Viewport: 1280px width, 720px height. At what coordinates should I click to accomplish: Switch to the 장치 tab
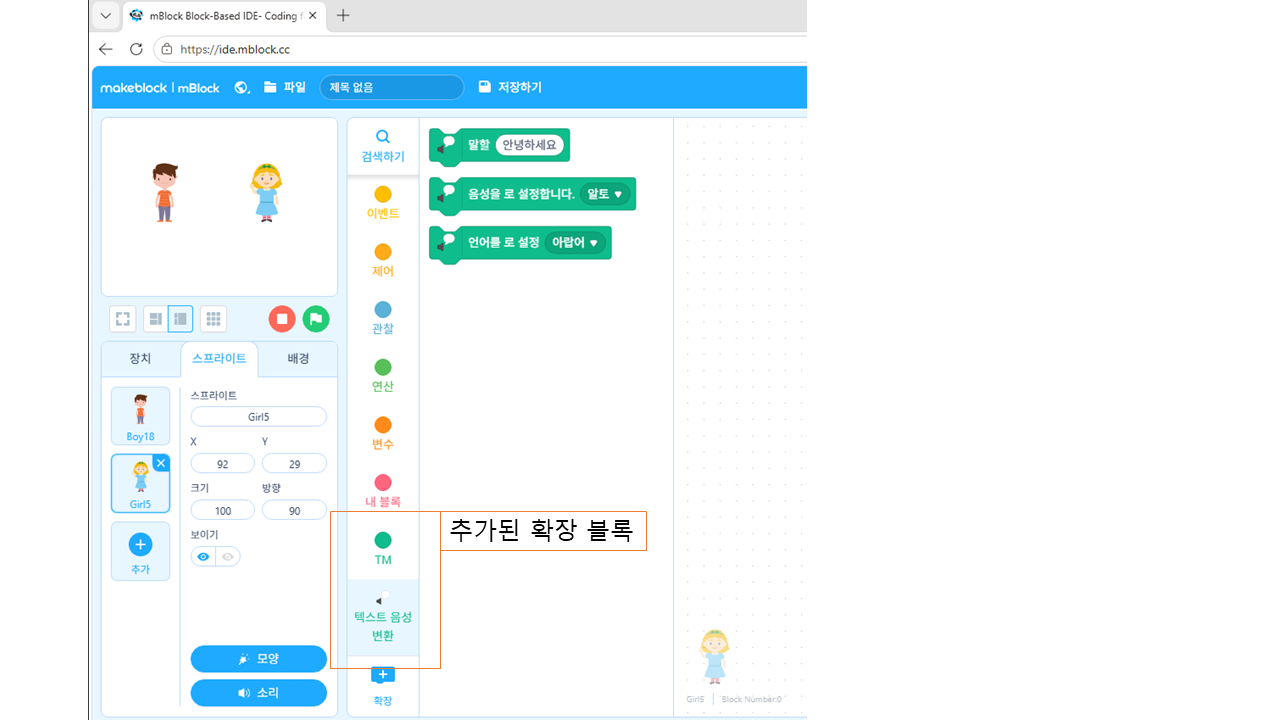click(141, 359)
